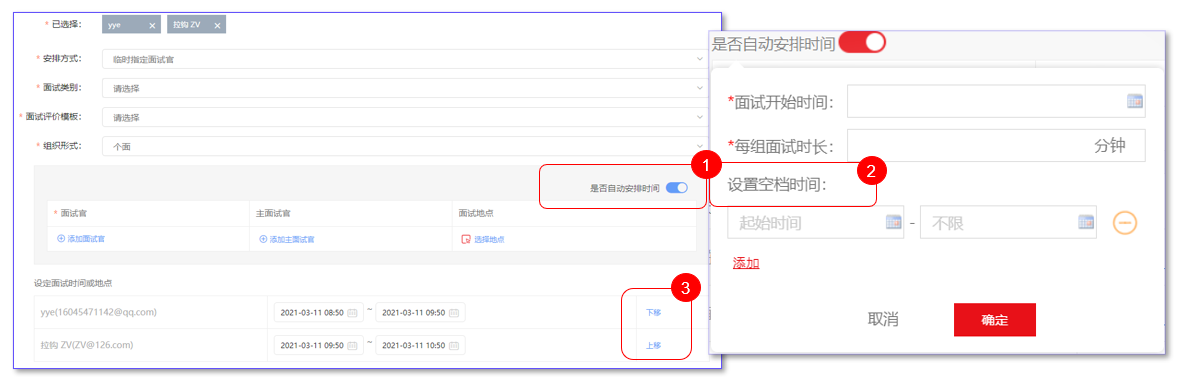Click the 面试开始时间 input field

(996, 102)
